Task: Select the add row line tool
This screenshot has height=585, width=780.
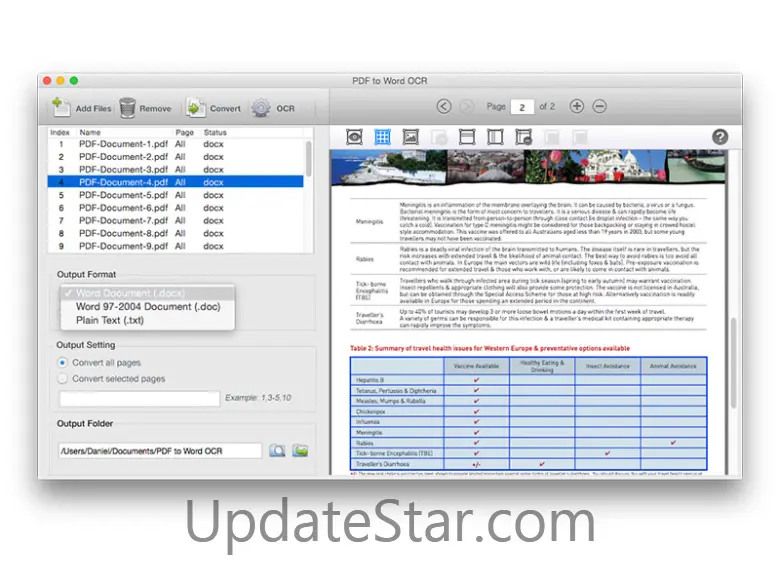Action: pos(467,137)
